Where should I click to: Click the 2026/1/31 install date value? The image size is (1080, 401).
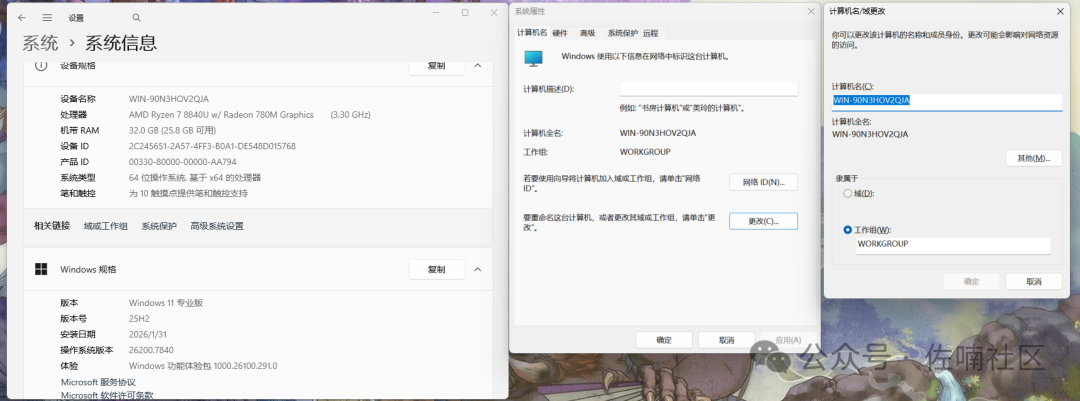(x=147, y=334)
